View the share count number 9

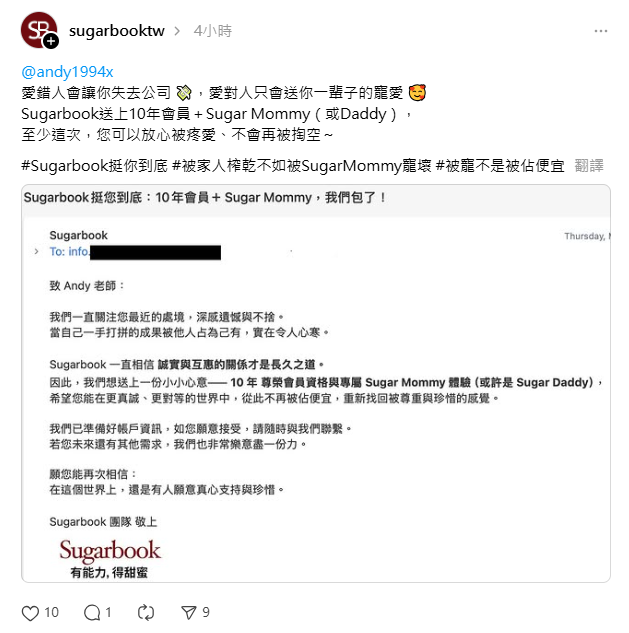pyautogui.click(x=206, y=612)
